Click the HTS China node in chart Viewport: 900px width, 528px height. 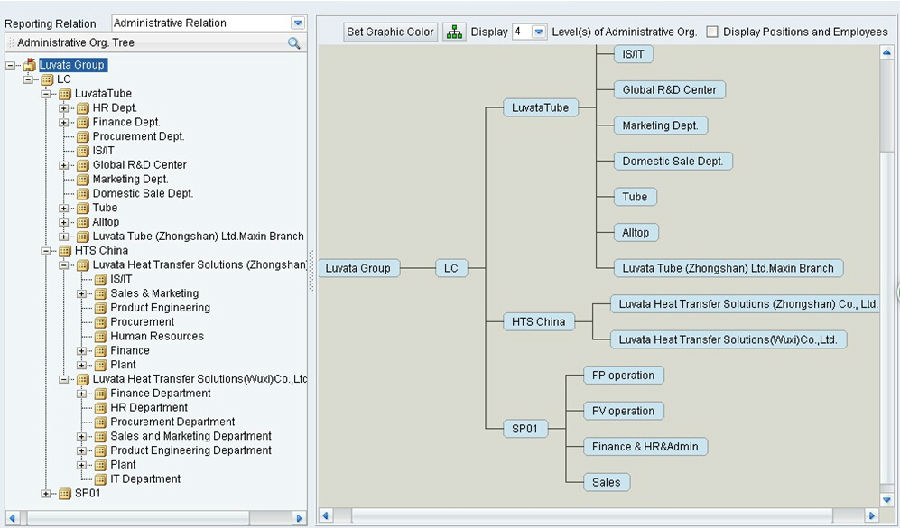538,322
